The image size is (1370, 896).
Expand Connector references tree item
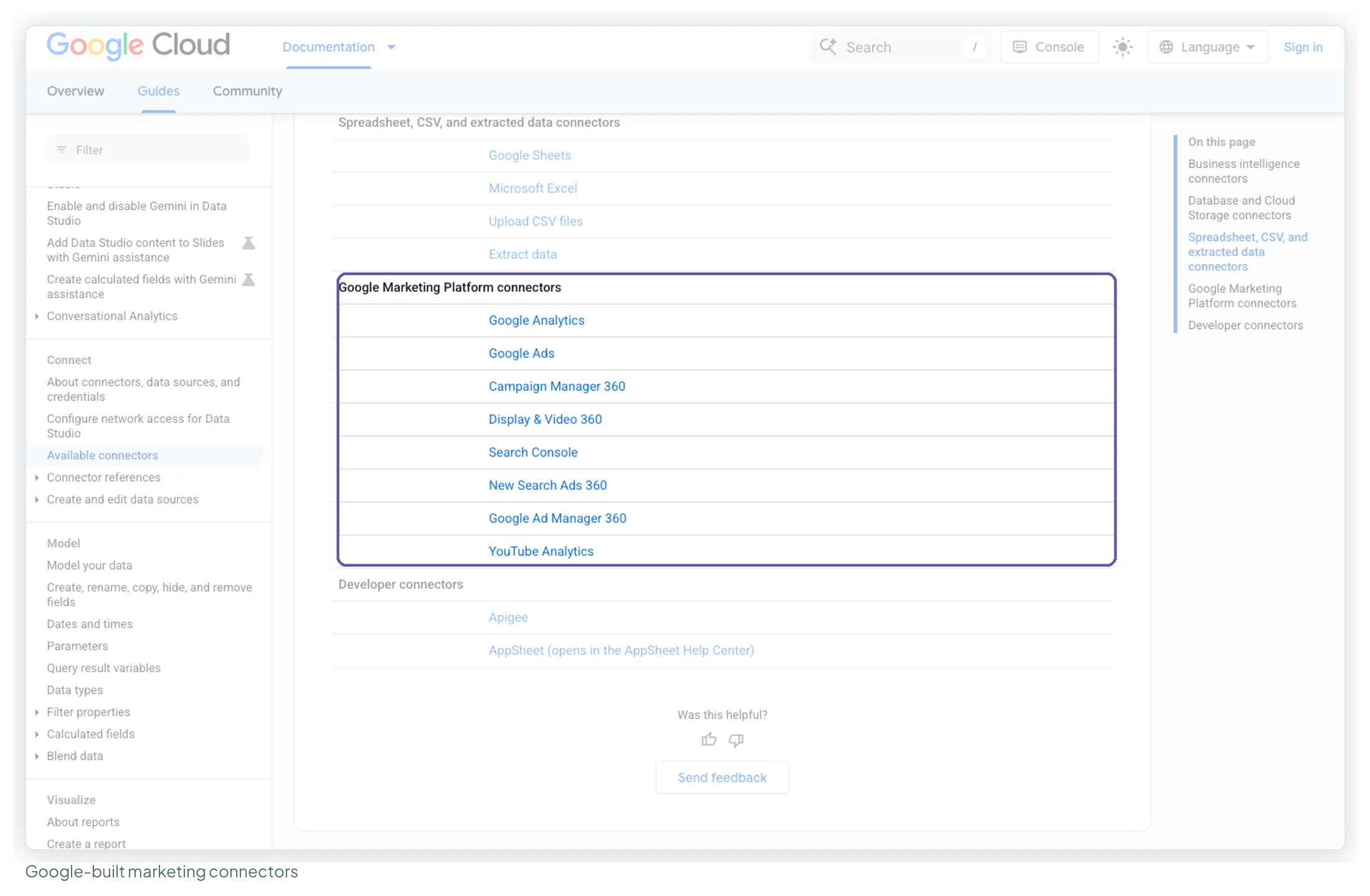pyautogui.click(x=37, y=478)
